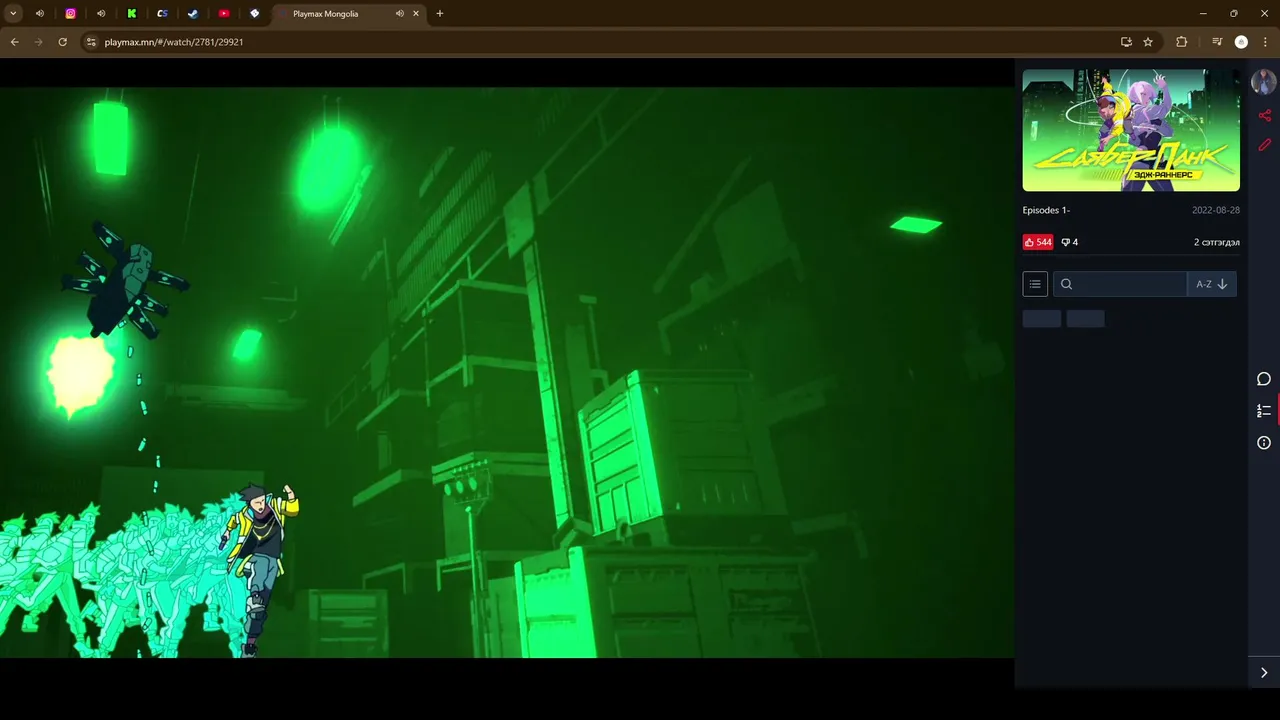Screen dimensions: 1280x720
Task: Switch to first muted audio tab
Action: 40,14
